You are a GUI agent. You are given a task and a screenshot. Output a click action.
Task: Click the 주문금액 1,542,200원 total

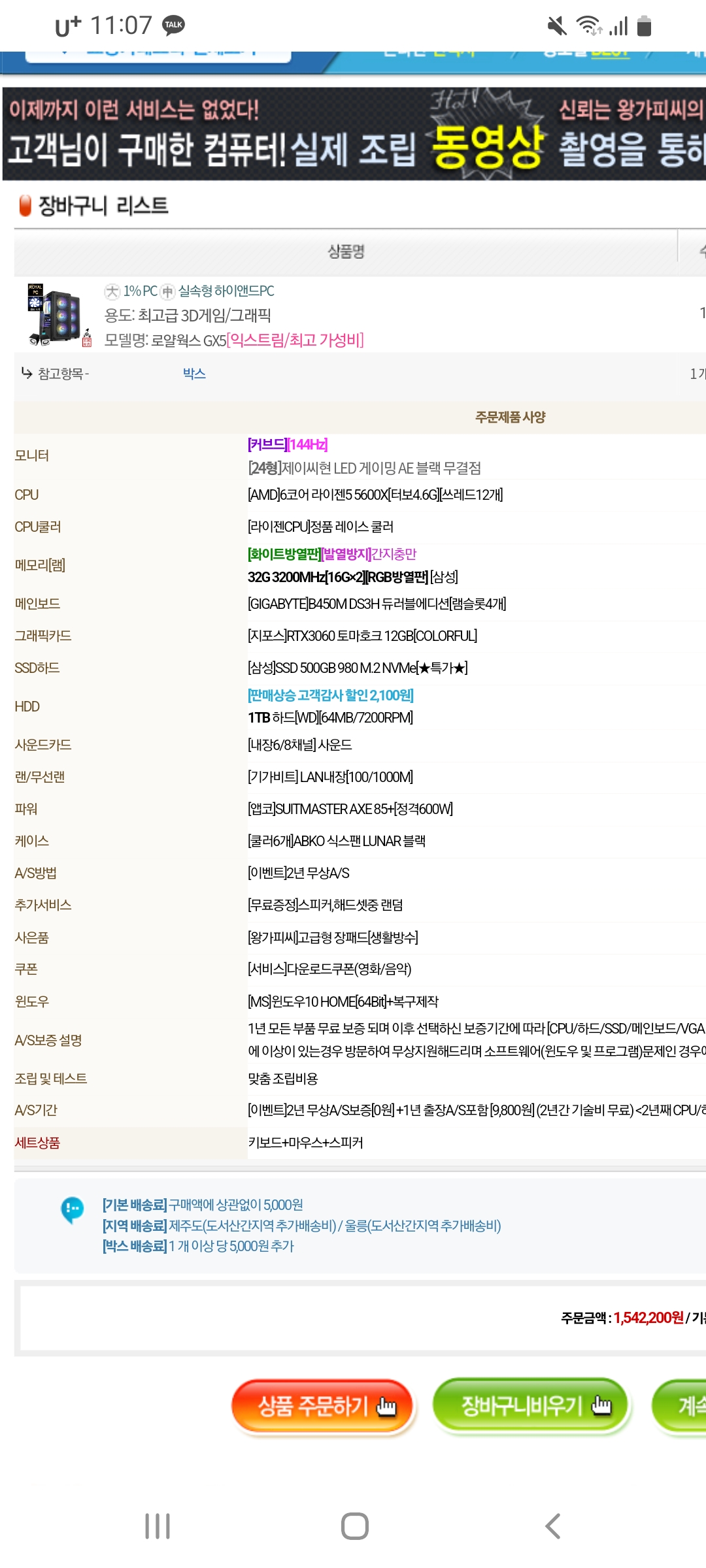(622, 1318)
